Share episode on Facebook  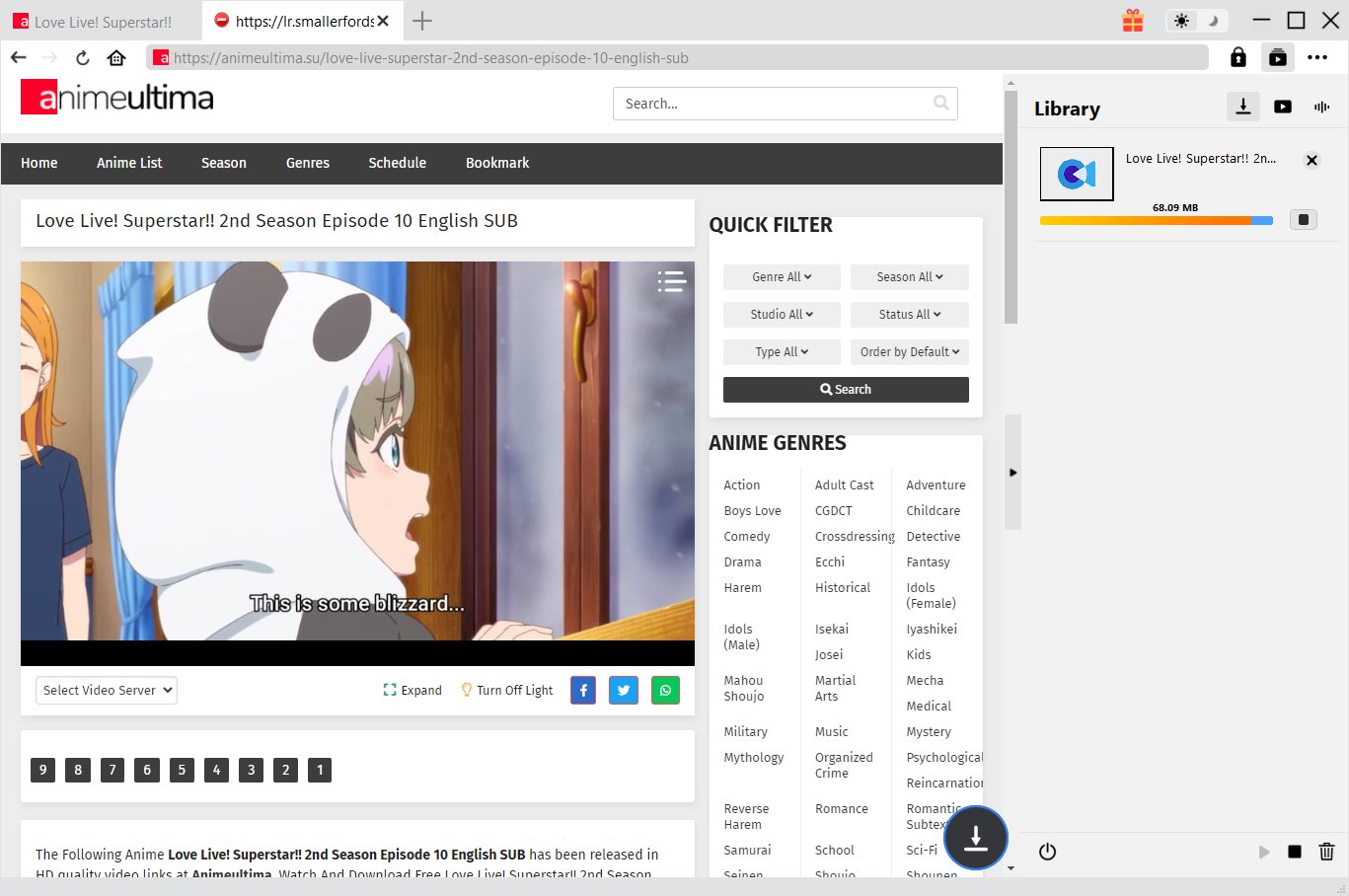(x=583, y=690)
